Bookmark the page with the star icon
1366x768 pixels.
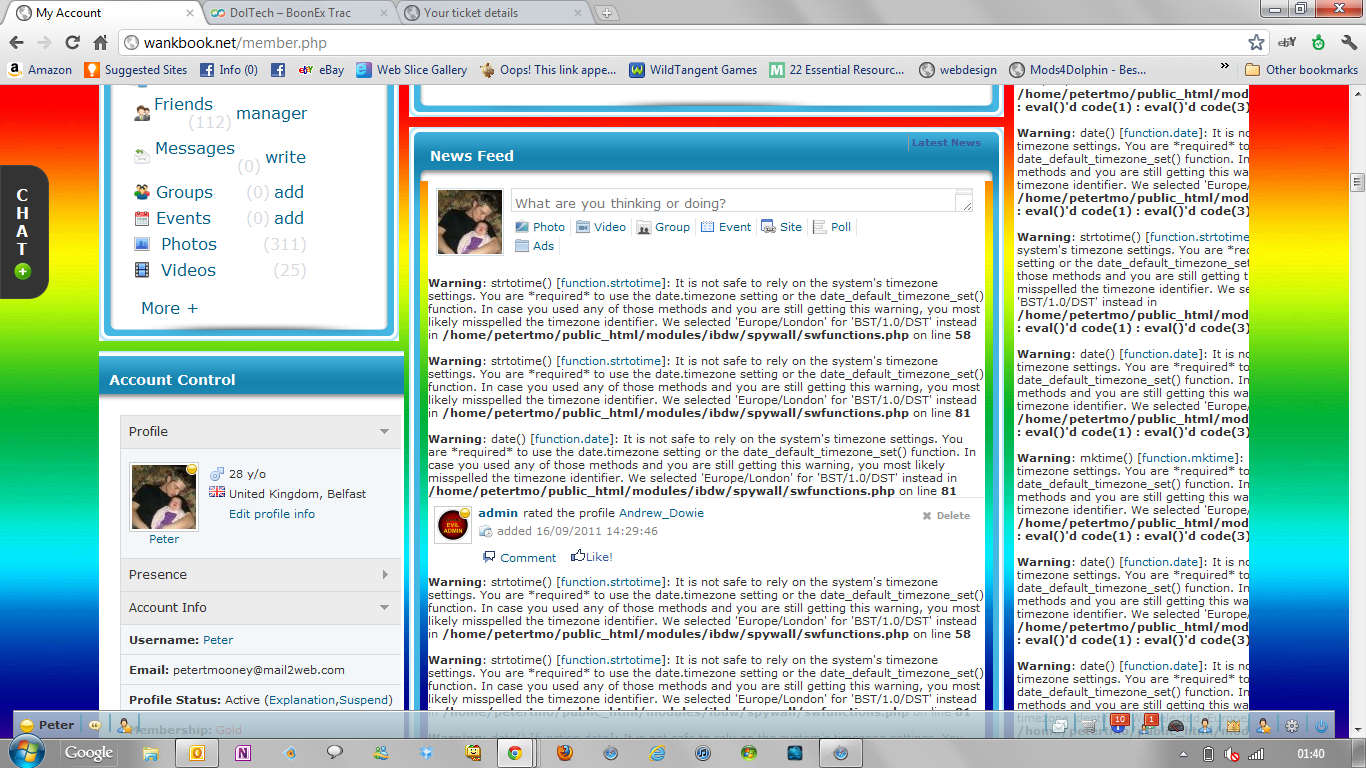click(1256, 43)
